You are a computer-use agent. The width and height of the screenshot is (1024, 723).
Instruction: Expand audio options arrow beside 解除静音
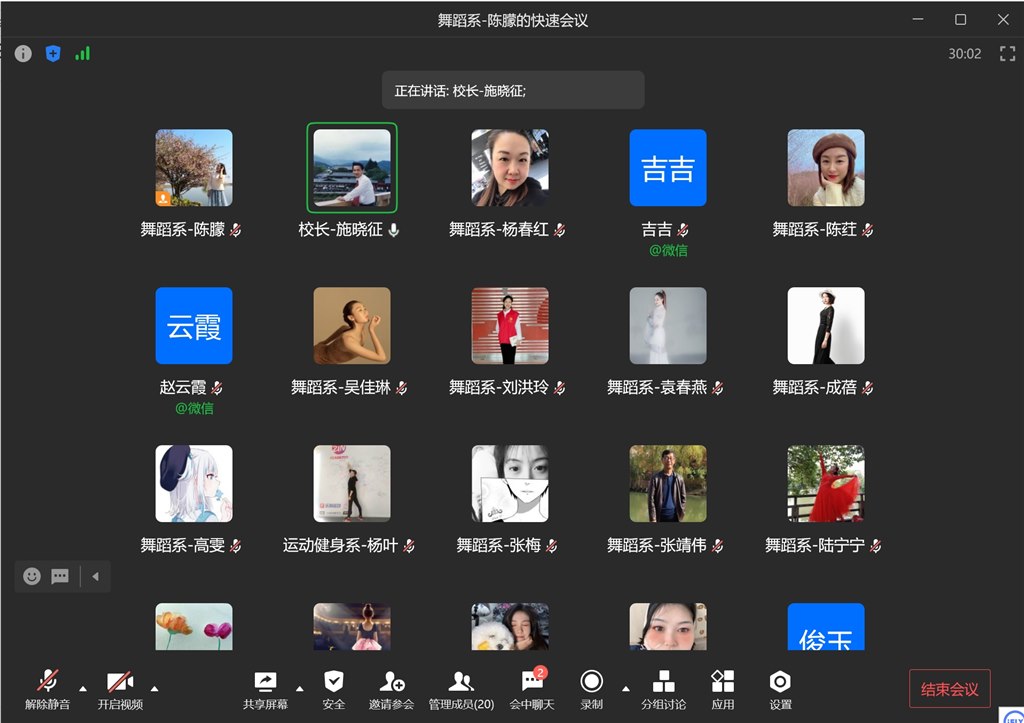coord(83,688)
